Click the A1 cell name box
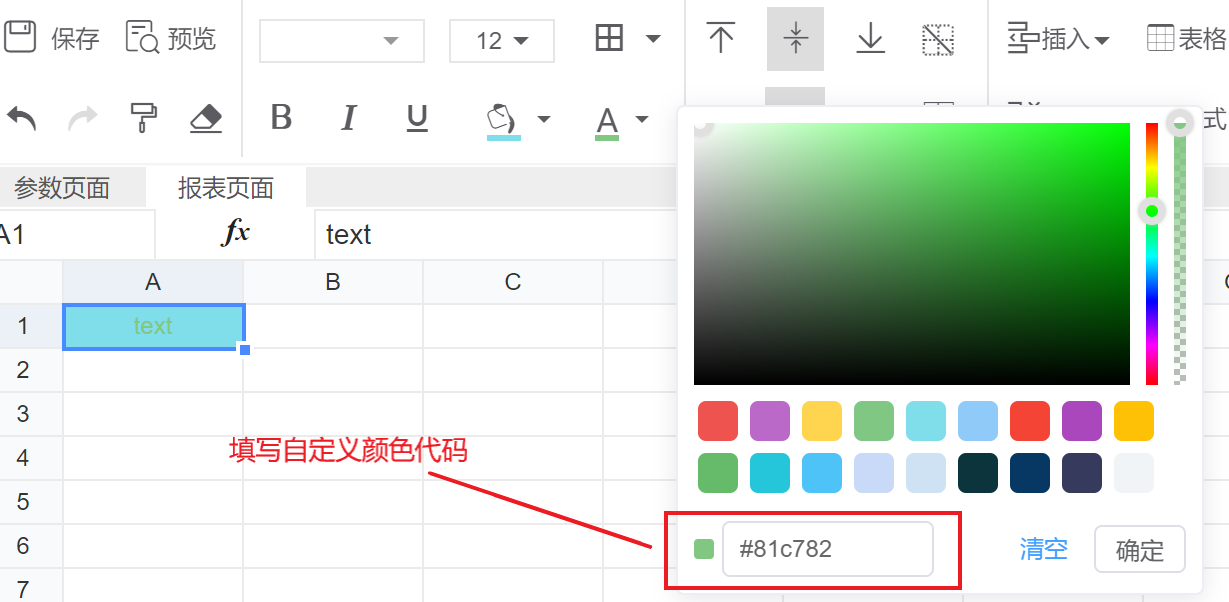 77,235
